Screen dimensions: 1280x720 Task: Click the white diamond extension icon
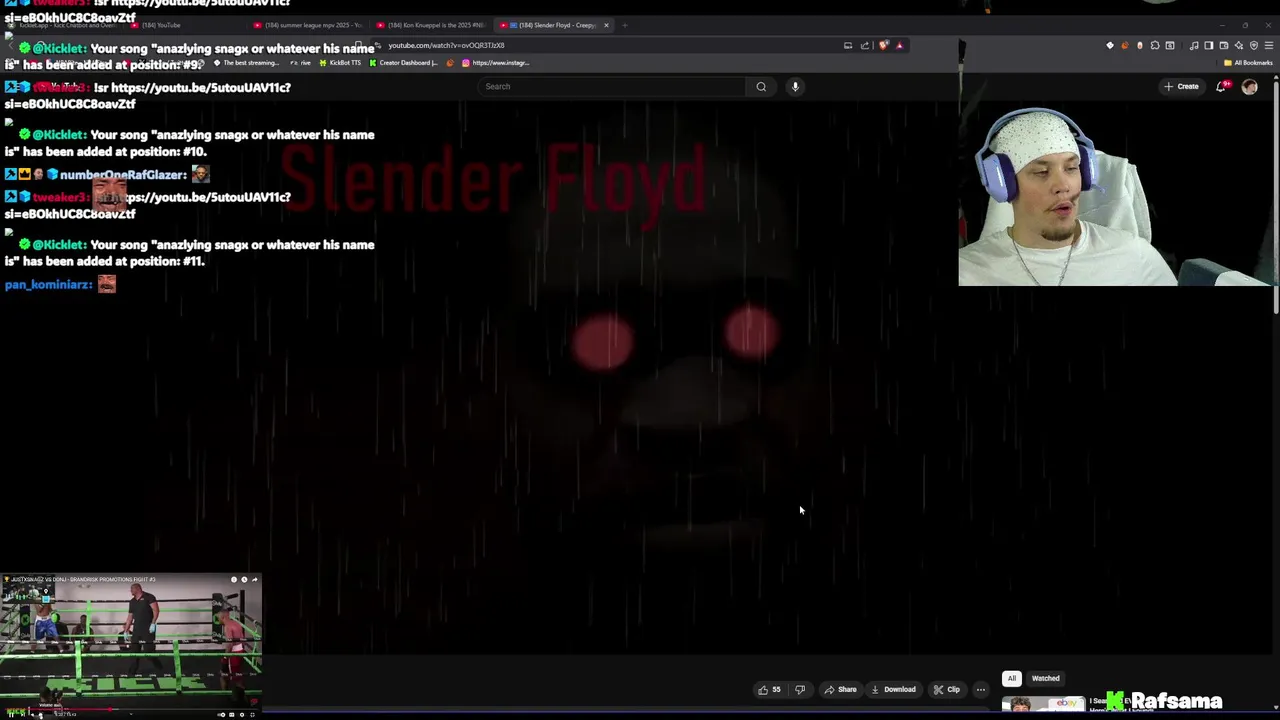(x=1109, y=45)
